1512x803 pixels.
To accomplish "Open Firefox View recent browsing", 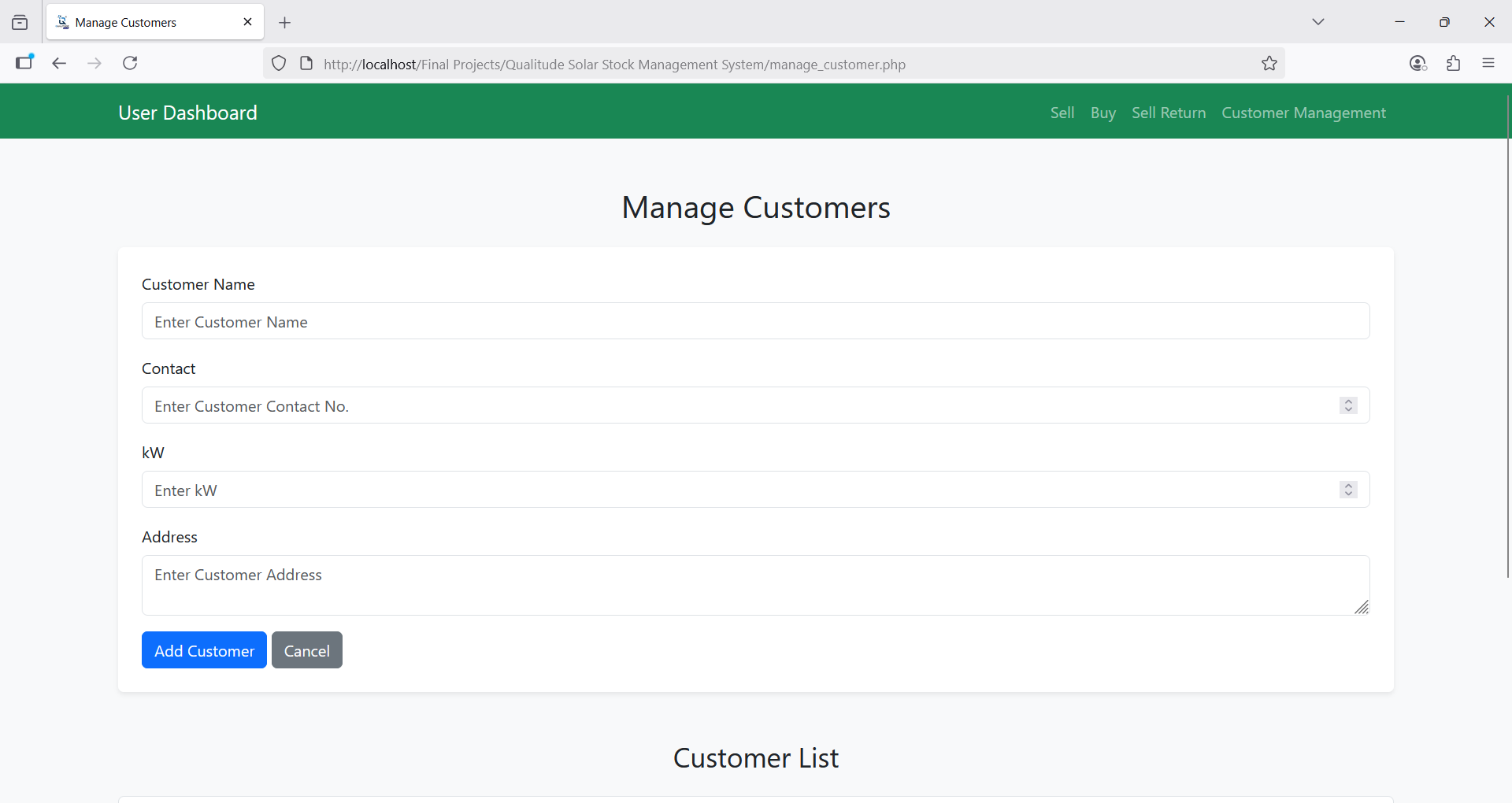I will point(20,23).
